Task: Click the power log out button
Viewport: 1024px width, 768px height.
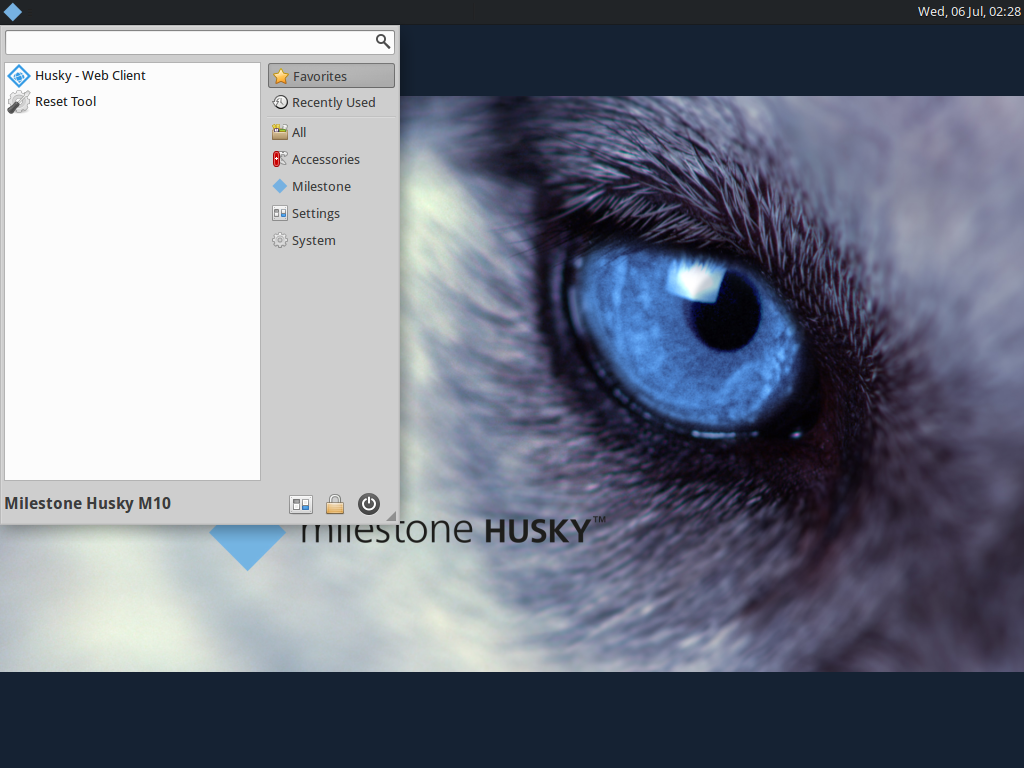Action: point(369,504)
